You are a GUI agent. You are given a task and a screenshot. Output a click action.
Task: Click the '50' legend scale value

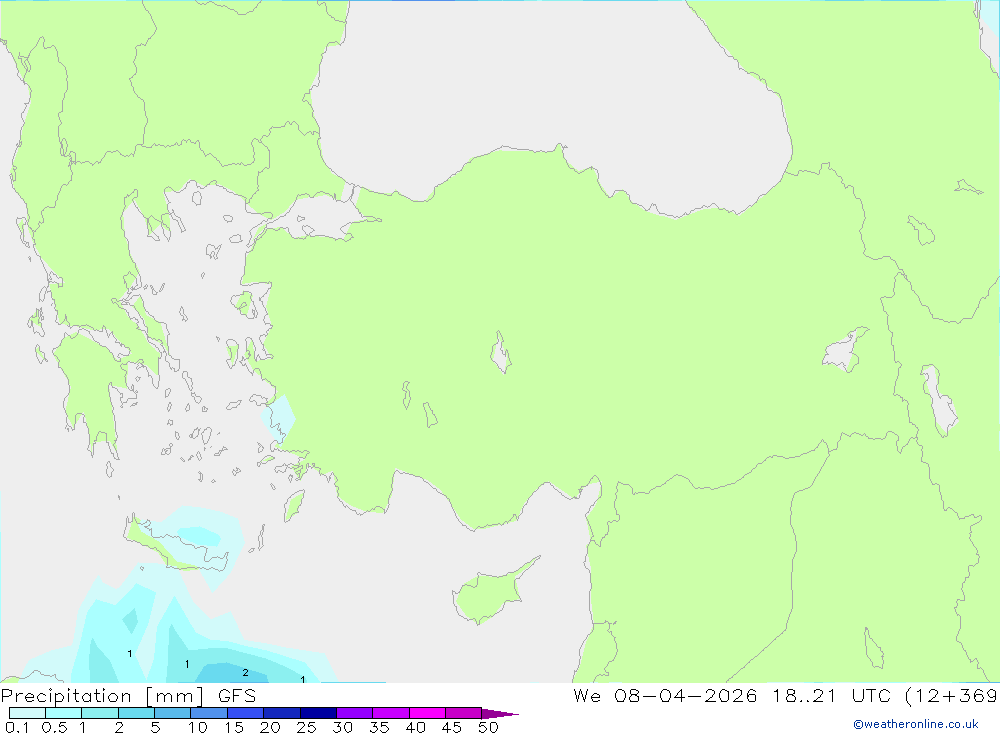pyautogui.click(x=488, y=727)
